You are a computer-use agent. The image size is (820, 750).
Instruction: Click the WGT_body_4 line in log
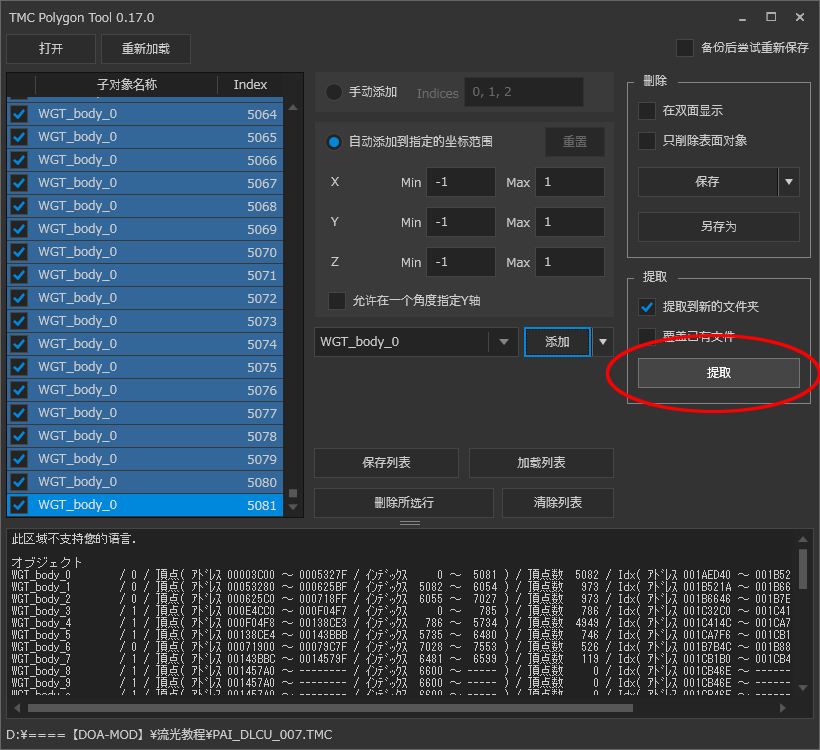(x=401, y=623)
